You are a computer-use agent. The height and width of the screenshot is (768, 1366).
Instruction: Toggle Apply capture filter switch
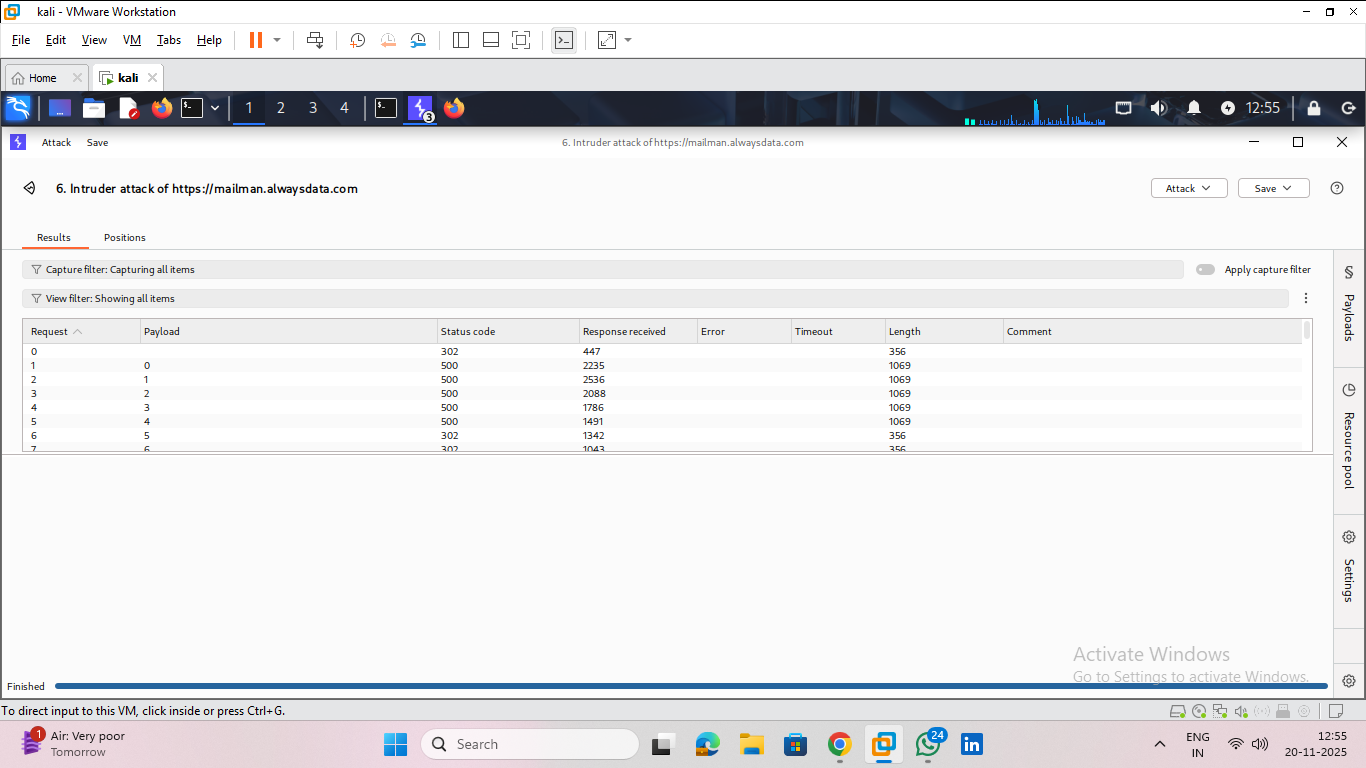(x=1205, y=270)
